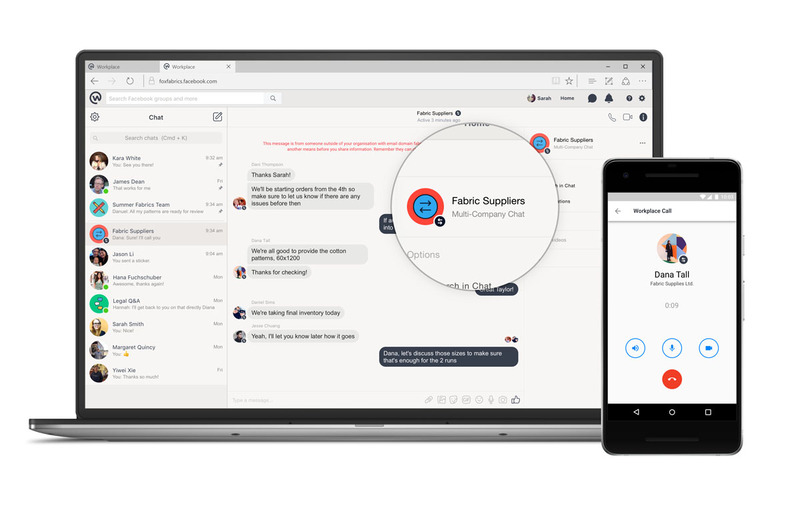Attach a file with paperclip icon
This screenshot has width=800, height=506.
click(429, 400)
